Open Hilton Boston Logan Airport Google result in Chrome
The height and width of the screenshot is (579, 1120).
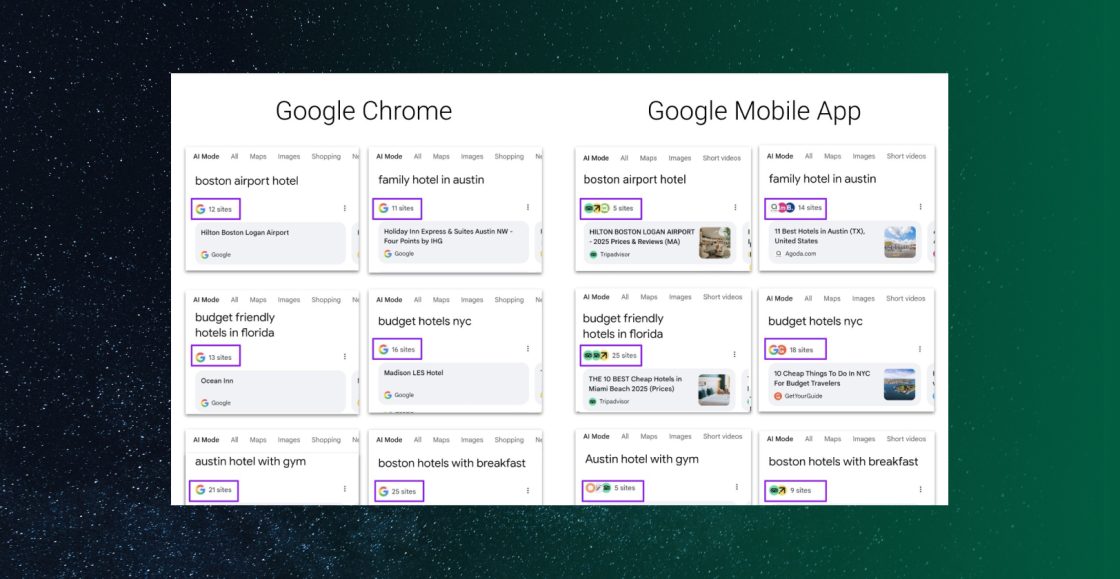tap(270, 243)
